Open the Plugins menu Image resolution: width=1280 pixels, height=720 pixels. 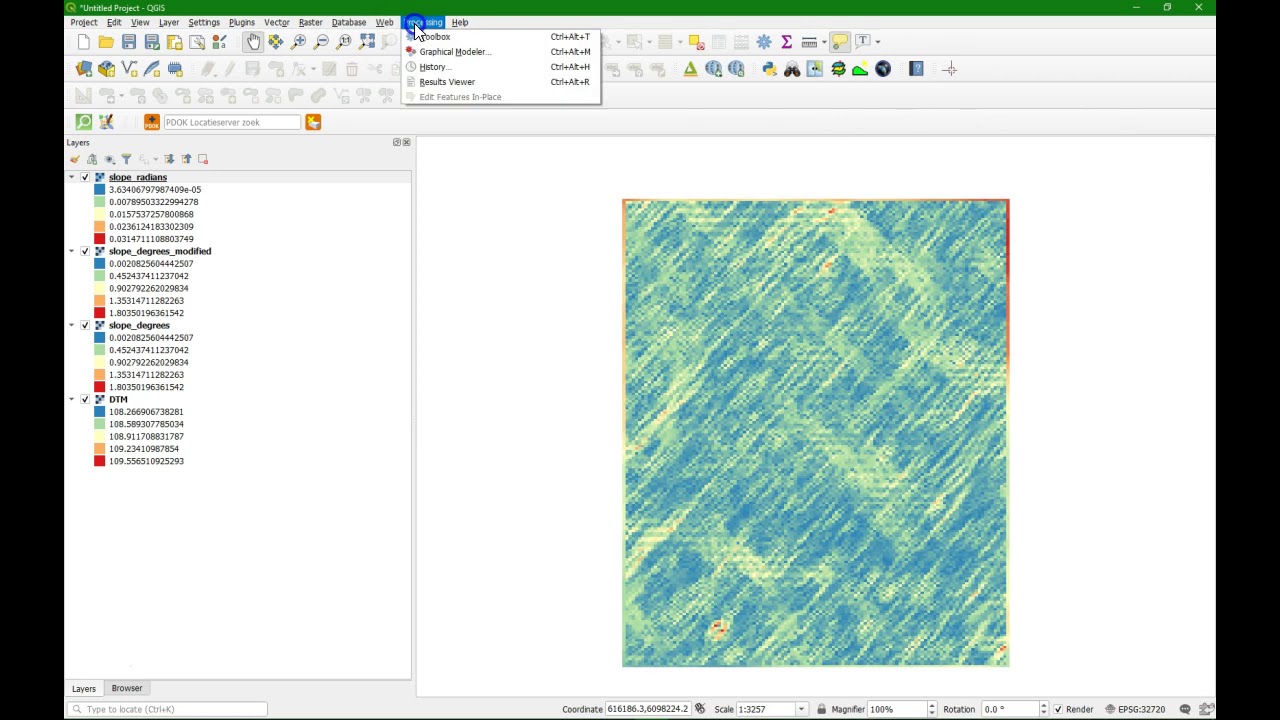pos(241,22)
